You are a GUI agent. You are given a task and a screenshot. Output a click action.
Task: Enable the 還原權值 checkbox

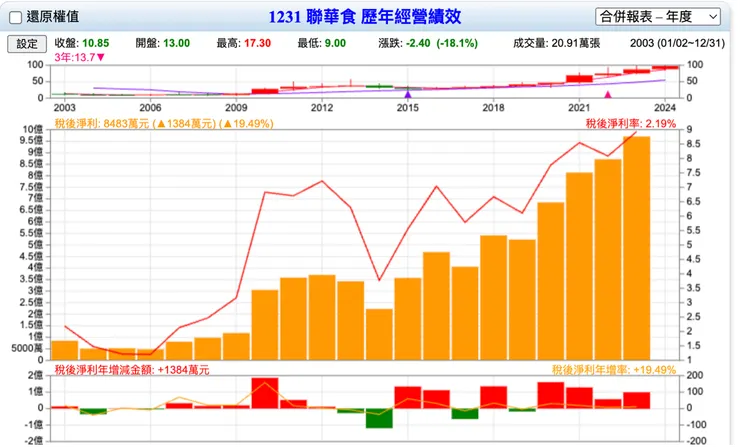(x=15, y=17)
